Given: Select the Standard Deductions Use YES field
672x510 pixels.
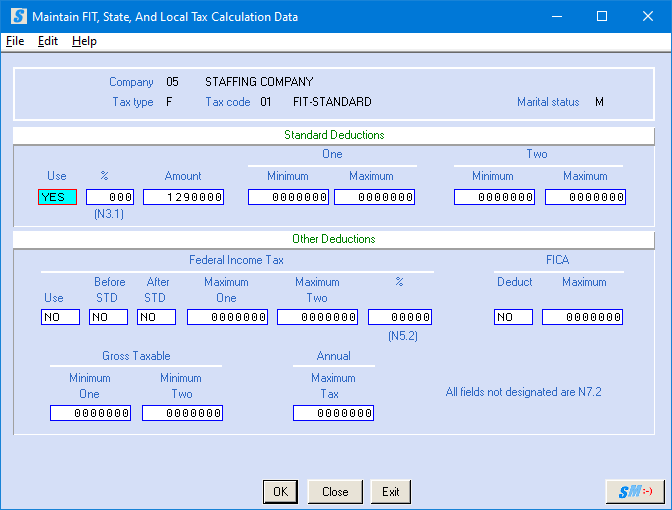Looking at the screenshot, I should tap(57, 197).
